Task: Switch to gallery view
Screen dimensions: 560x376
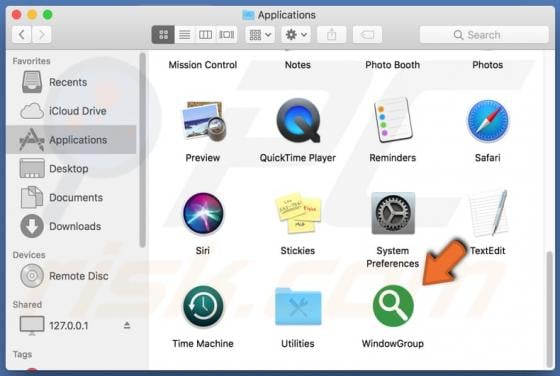Action: (226, 35)
